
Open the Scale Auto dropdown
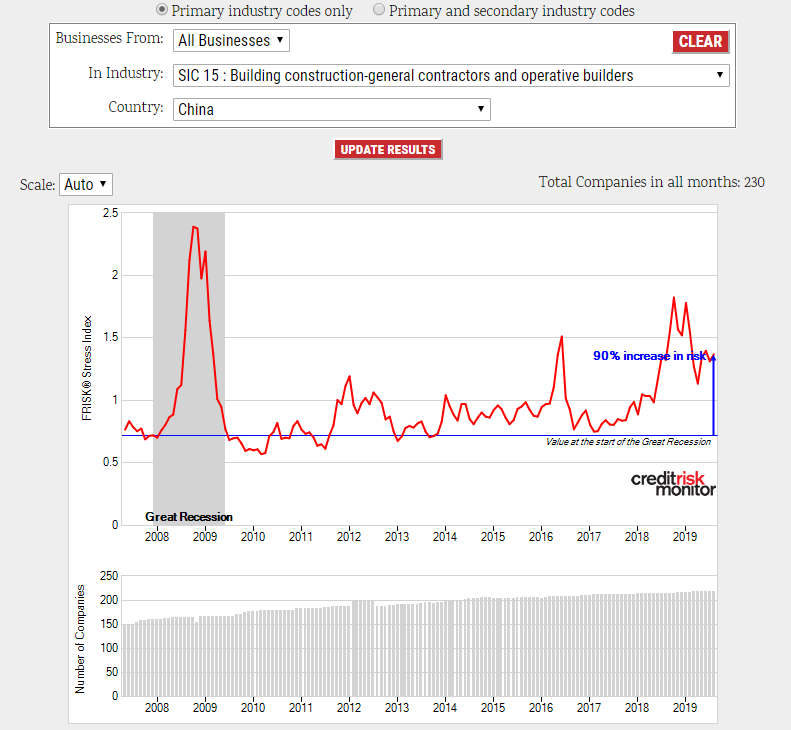point(86,184)
